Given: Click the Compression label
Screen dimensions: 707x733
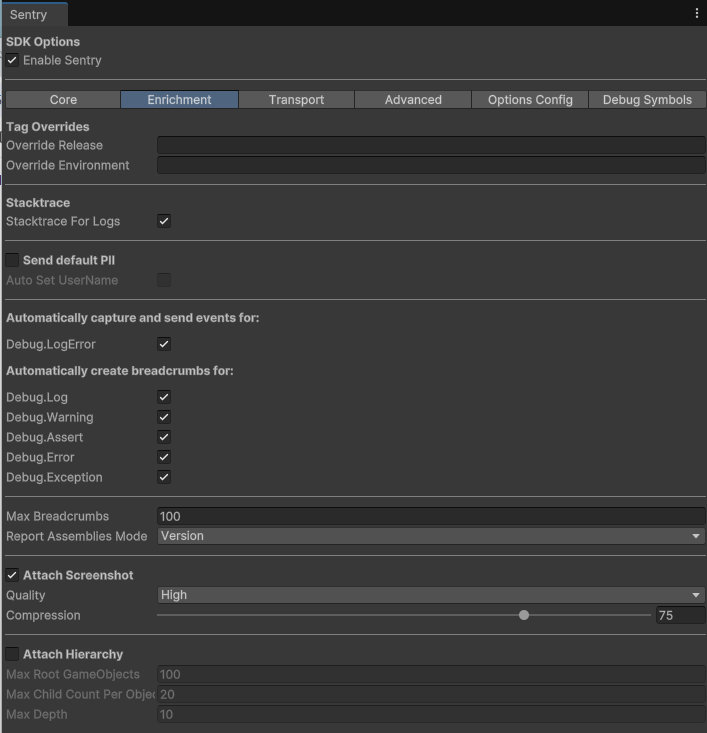Looking at the screenshot, I should coord(43,615).
